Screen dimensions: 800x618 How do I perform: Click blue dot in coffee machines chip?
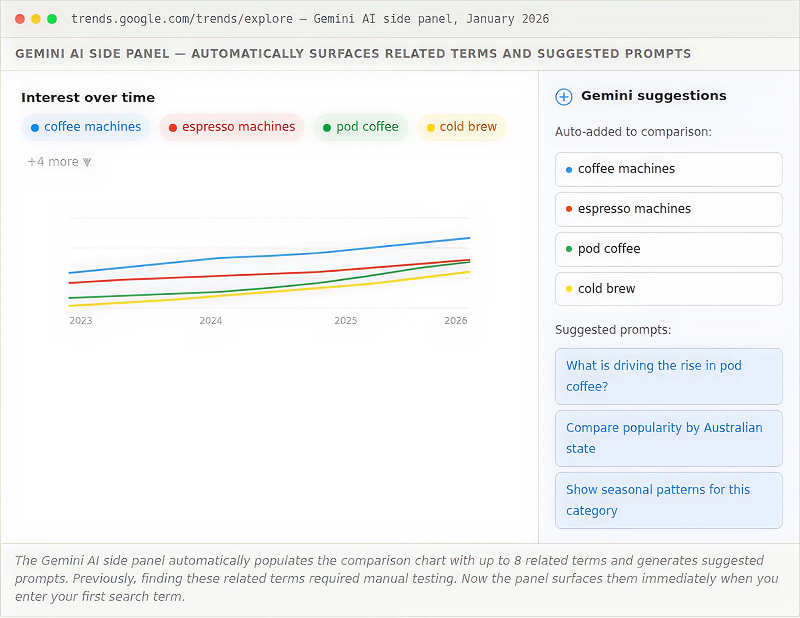point(35,128)
